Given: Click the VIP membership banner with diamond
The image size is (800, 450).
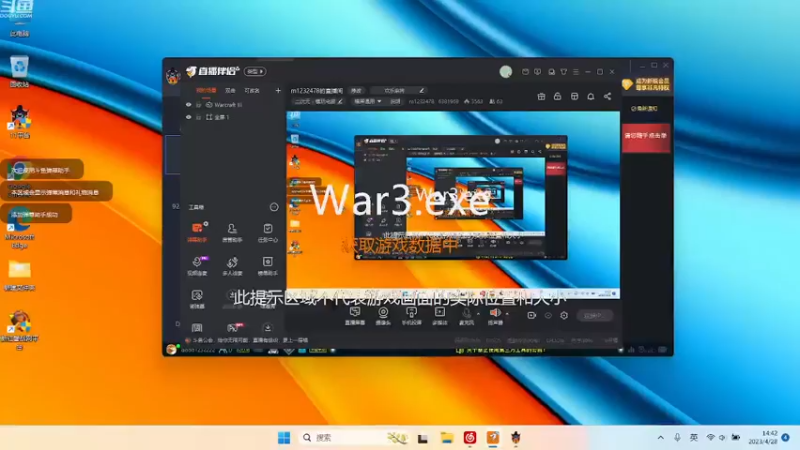Looking at the screenshot, I should [x=646, y=84].
